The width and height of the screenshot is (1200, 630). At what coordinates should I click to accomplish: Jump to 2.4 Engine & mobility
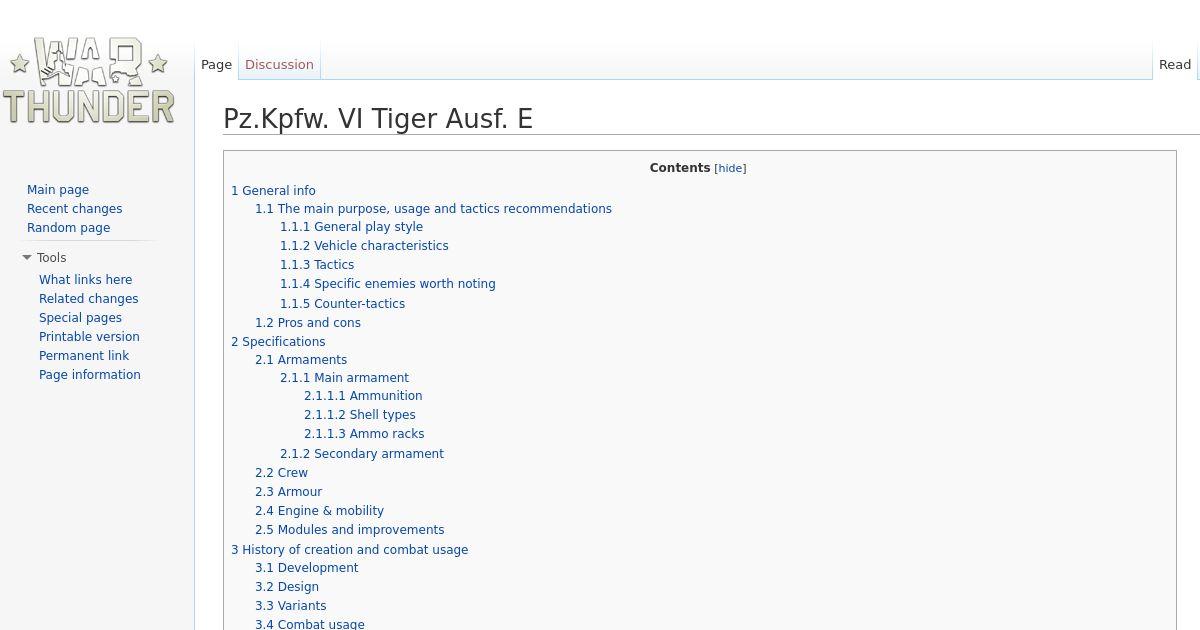pyautogui.click(x=319, y=511)
